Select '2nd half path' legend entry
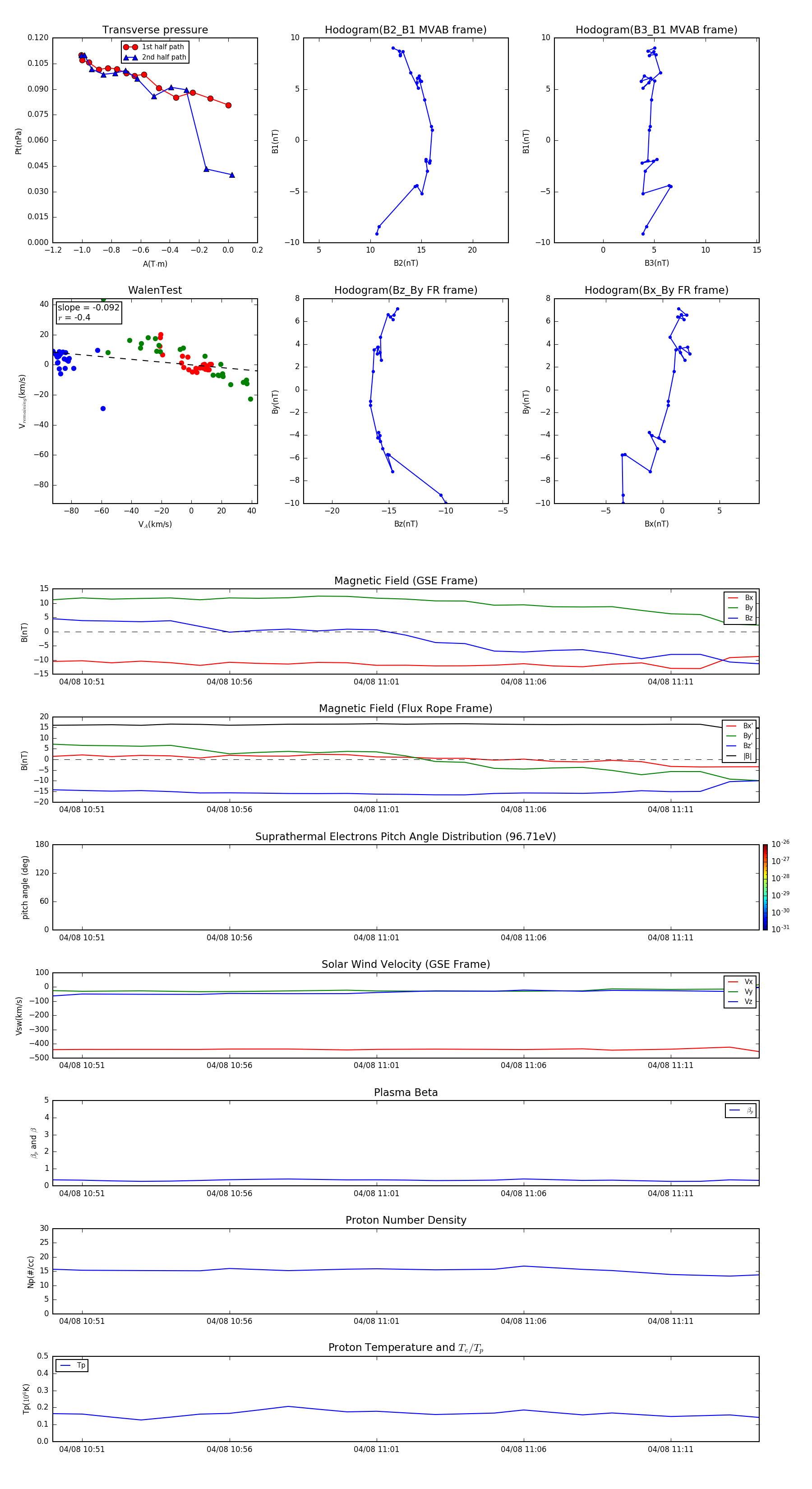 point(154,57)
